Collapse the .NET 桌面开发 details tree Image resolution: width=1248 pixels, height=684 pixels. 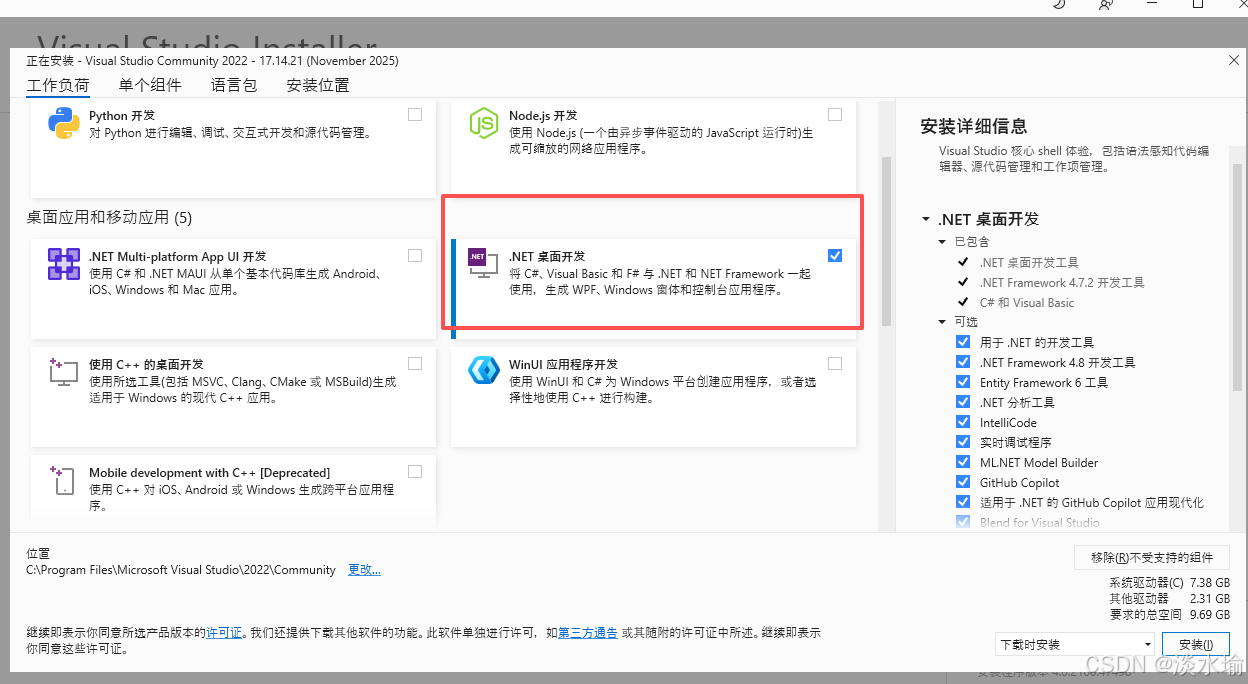[926, 220]
